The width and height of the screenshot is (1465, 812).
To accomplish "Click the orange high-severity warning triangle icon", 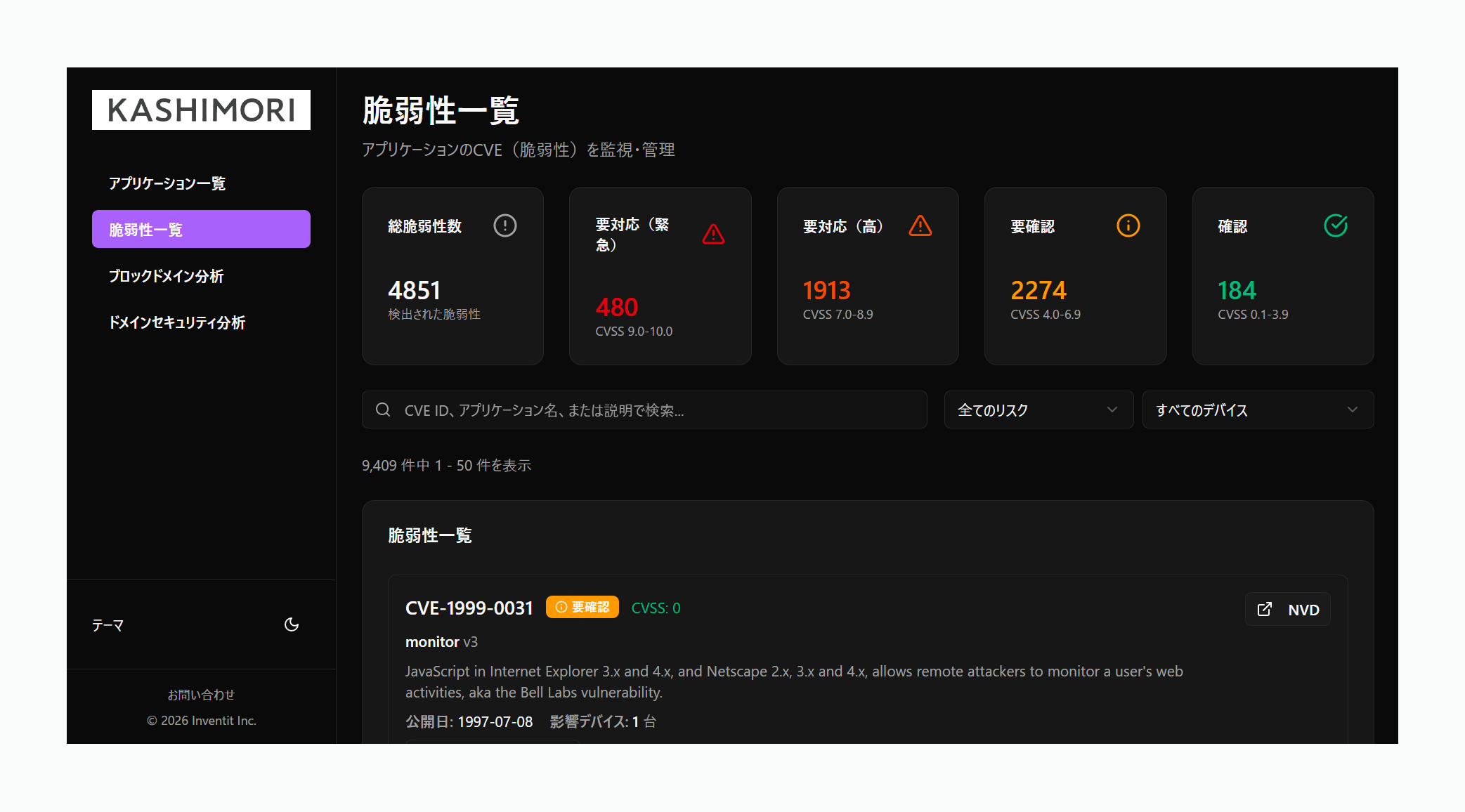I will pos(920,225).
